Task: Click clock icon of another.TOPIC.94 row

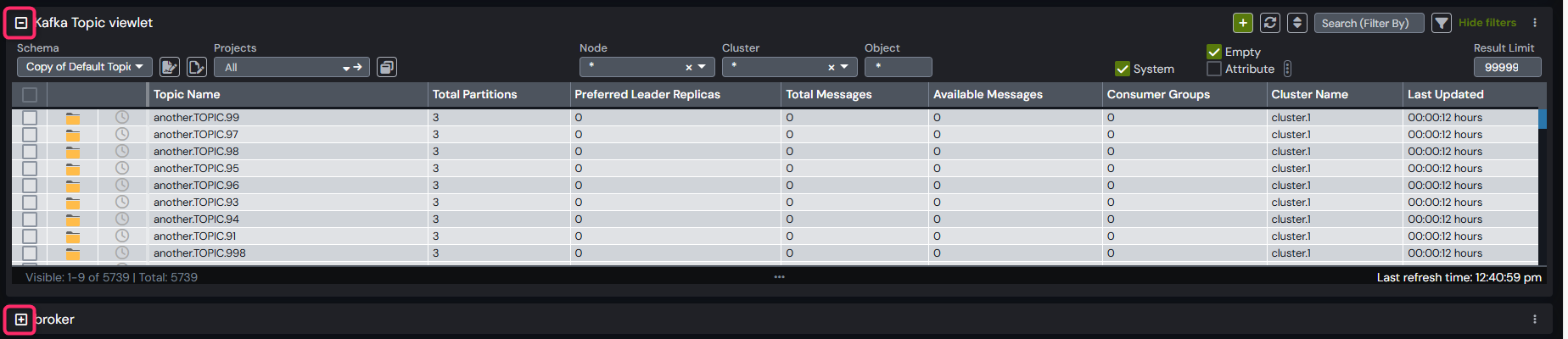Action: [x=122, y=219]
